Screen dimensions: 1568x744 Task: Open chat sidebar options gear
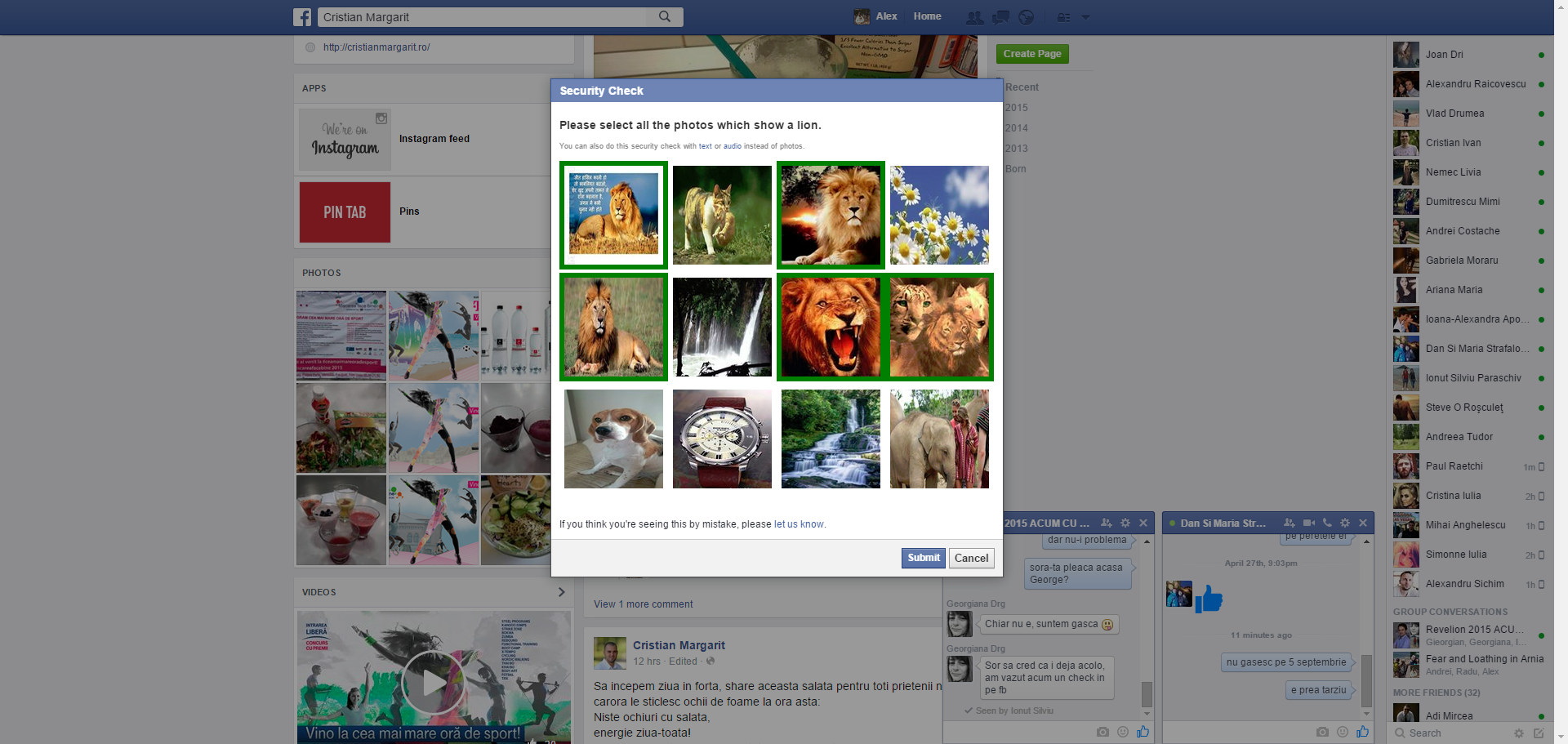[x=1519, y=733]
